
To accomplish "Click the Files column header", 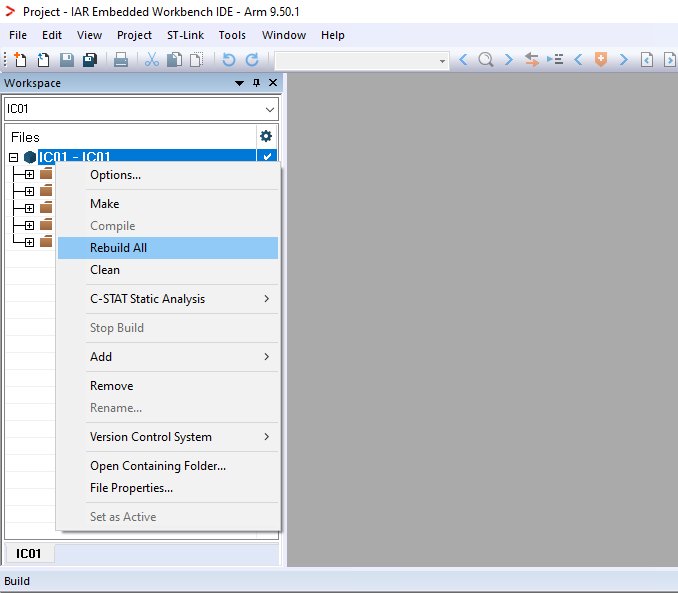I will [25, 137].
